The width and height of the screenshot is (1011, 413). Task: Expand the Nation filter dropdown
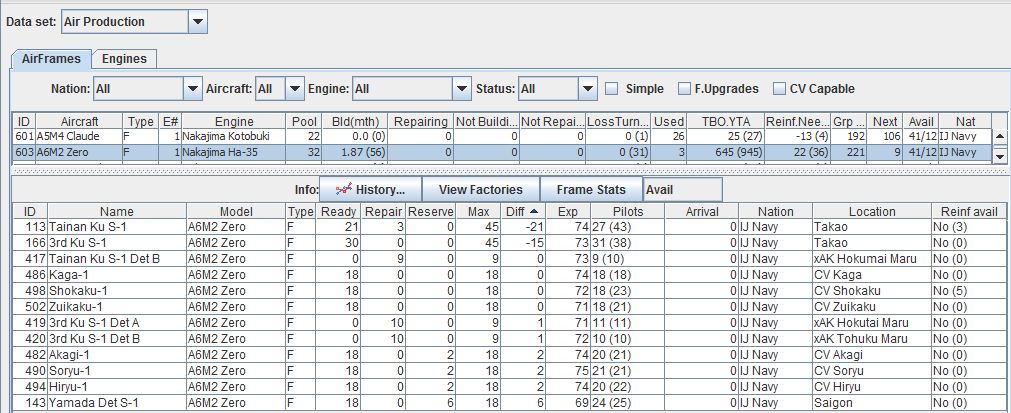point(193,89)
